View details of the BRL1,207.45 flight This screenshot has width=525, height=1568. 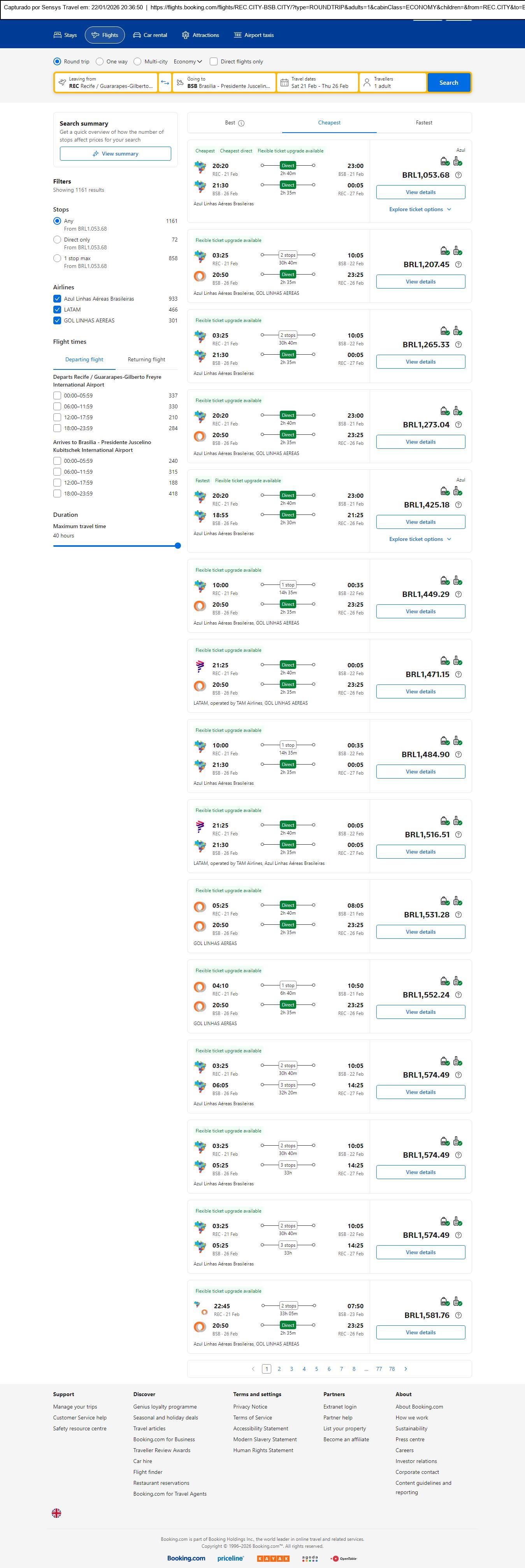pyautogui.click(x=420, y=282)
